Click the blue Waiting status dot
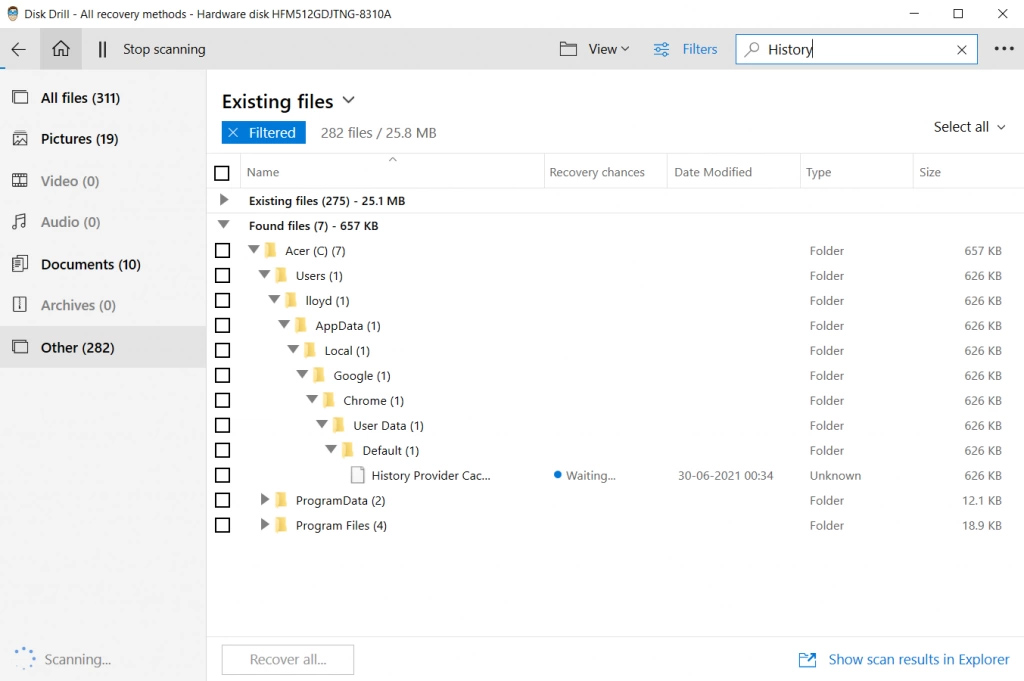 point(557,475)
